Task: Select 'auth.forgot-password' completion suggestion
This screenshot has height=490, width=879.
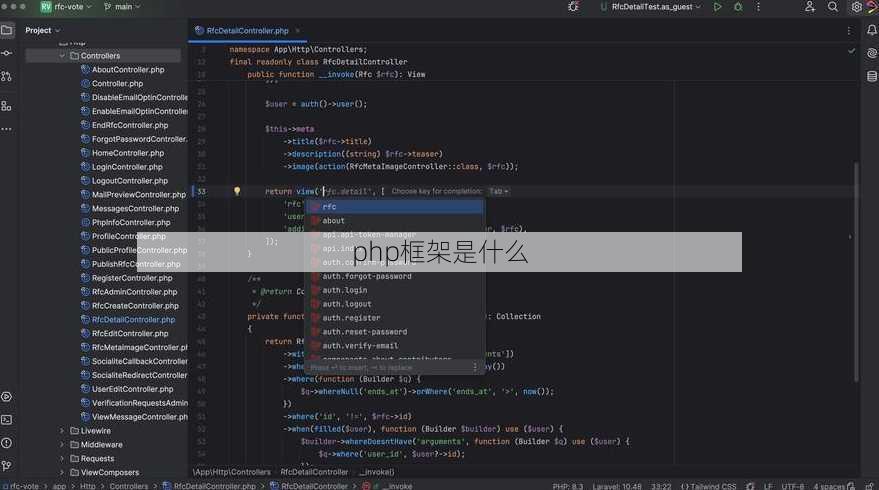Action: [395, 276]
